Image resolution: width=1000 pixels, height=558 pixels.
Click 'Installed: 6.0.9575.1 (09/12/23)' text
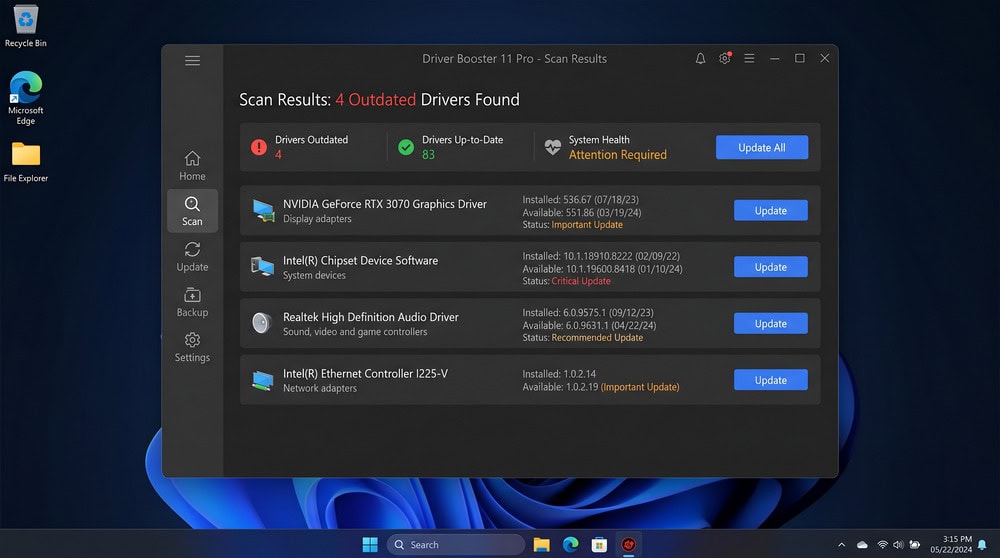coord(587,312)
